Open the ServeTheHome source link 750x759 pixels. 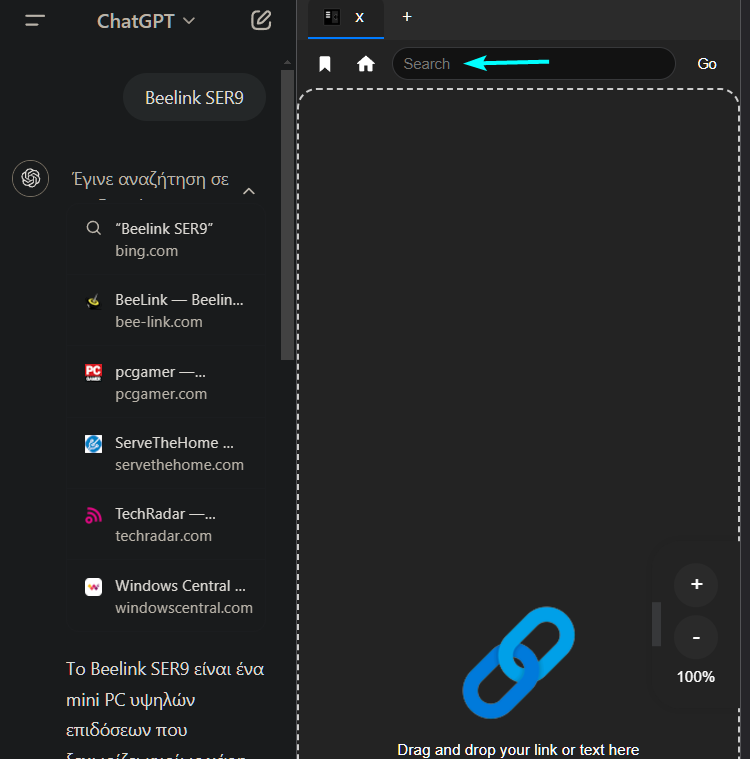pos(165,454)
